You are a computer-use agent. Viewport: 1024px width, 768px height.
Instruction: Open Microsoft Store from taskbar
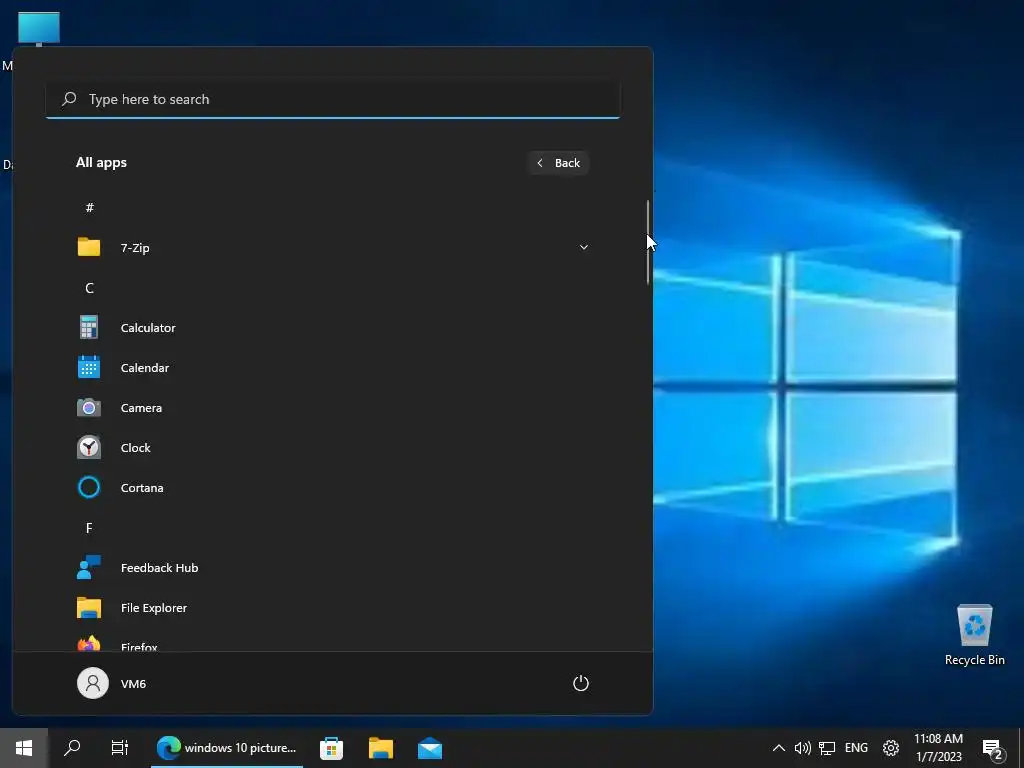(x=332, y=748)
